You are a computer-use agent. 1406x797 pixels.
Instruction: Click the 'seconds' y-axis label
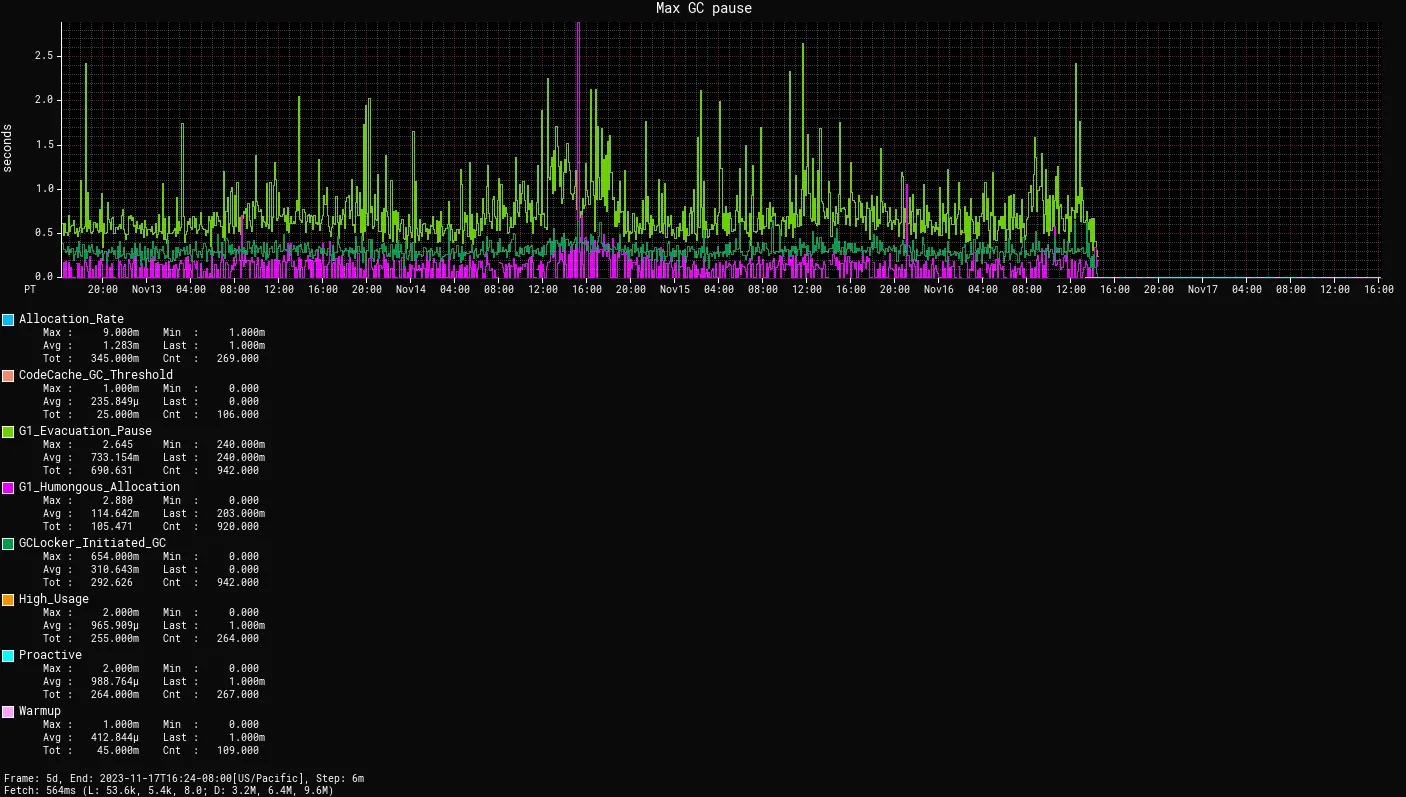pos(8,148)
